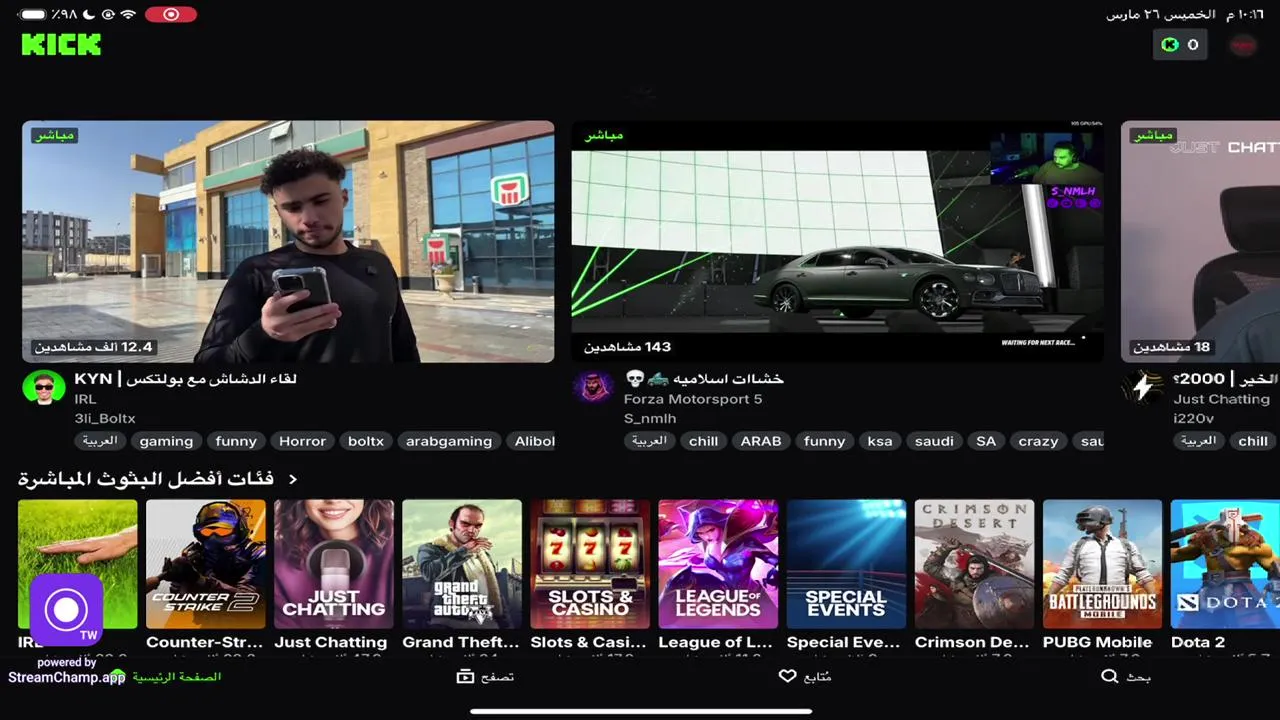Click the PUBG Mobile category label
The width and height of the screenshot is (1280, 720).
click(1098, 642)
